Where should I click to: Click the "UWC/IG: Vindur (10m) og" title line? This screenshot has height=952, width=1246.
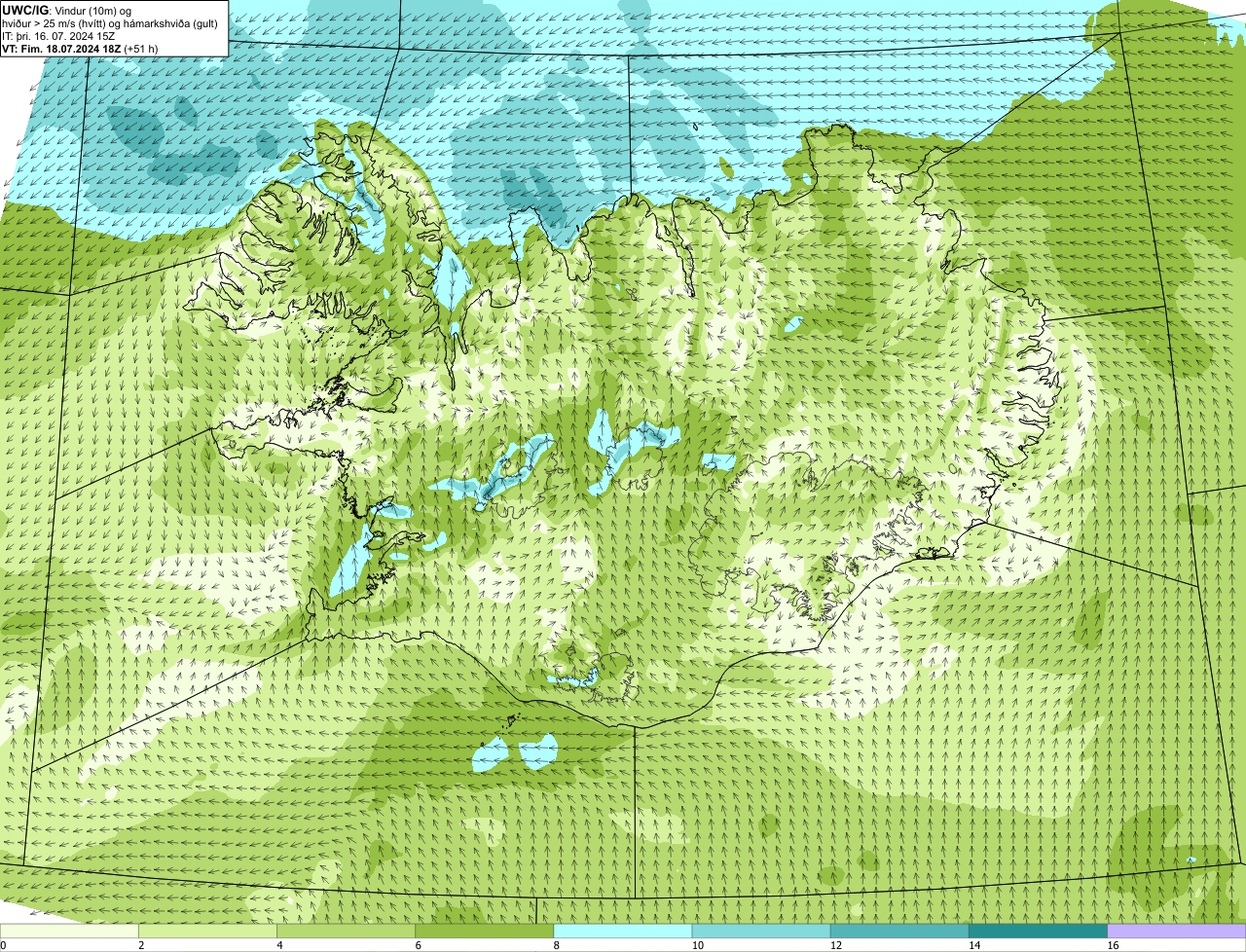(x=67, y=10)
